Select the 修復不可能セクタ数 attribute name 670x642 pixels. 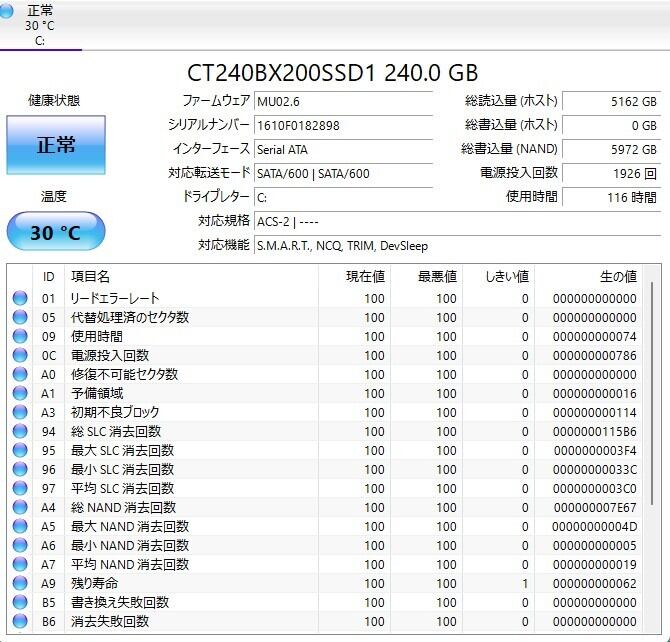tap(124, 374)
